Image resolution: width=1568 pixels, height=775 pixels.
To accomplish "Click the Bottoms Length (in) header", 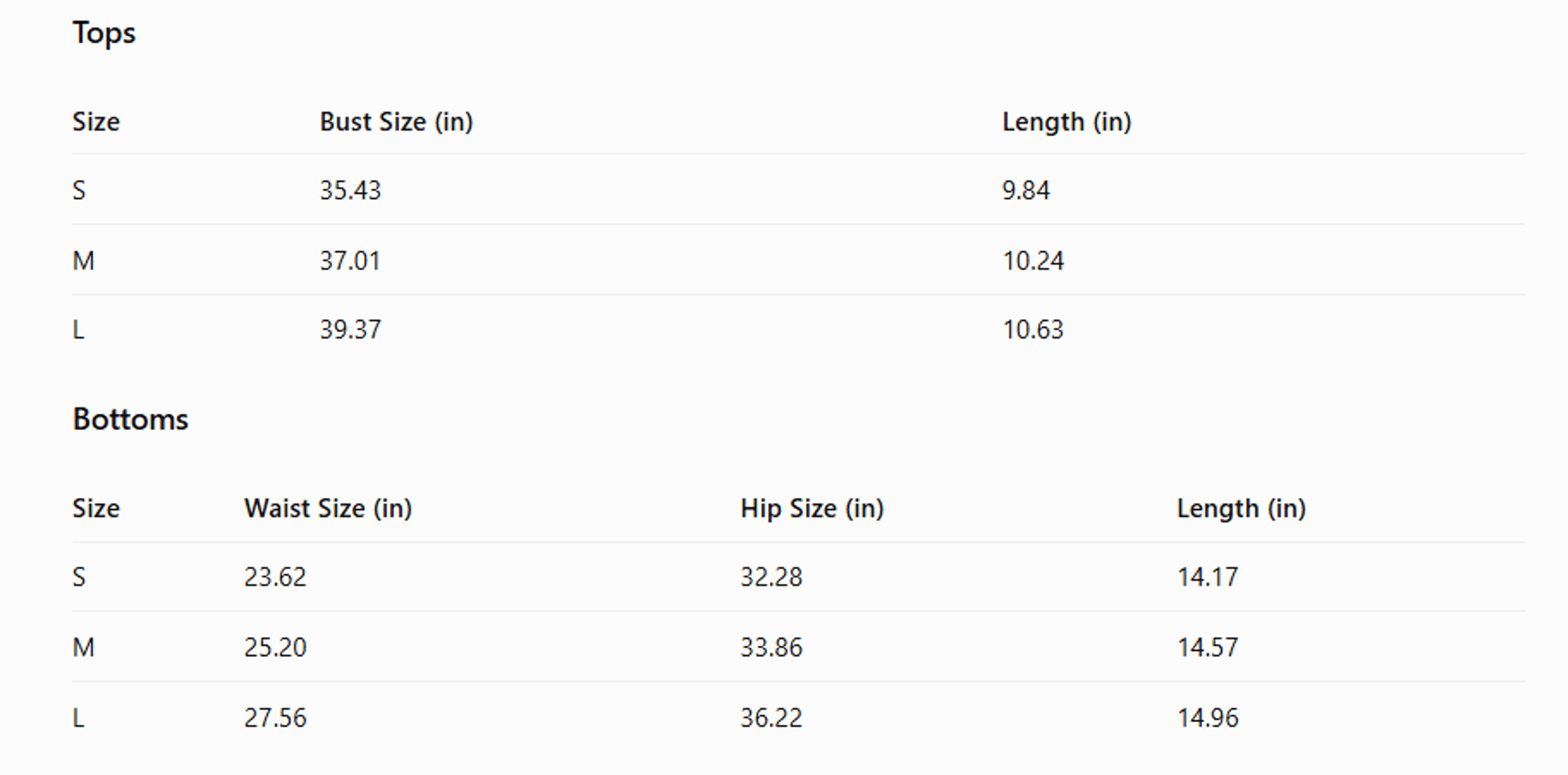I will pyautogui.click(x=1241, y=509).
